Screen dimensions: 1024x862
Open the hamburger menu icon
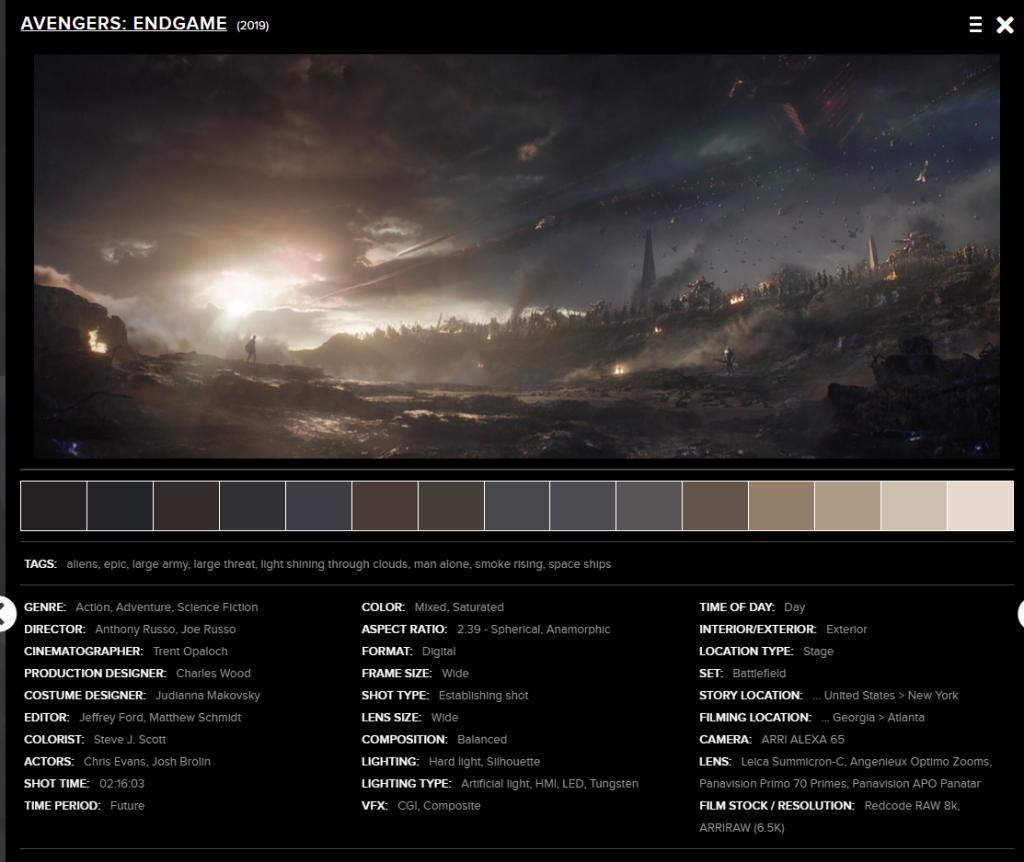coord(975,25)
